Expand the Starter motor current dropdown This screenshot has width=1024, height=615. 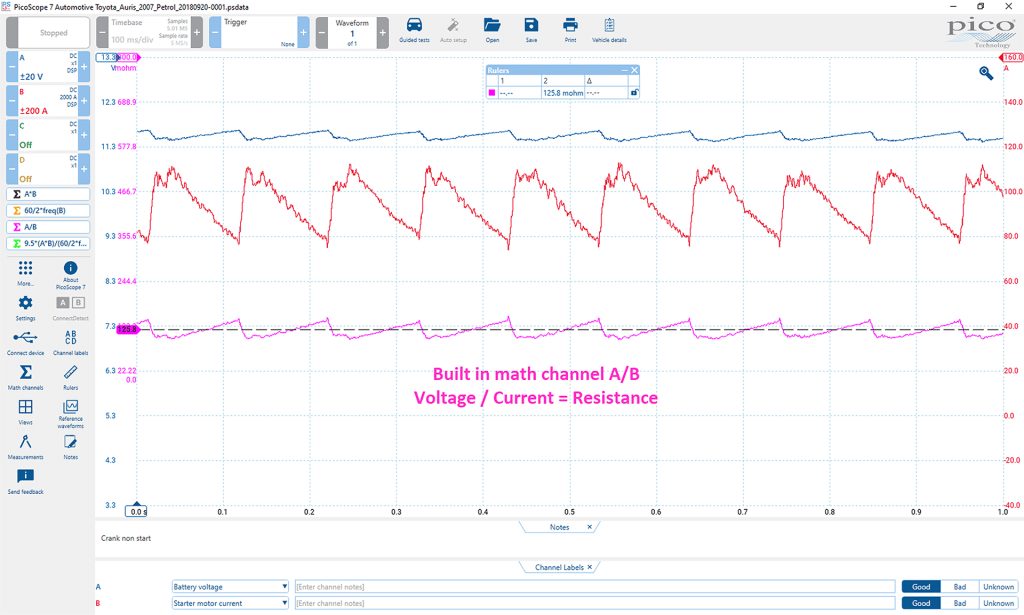pyautogui.click(x=285, y=603)
